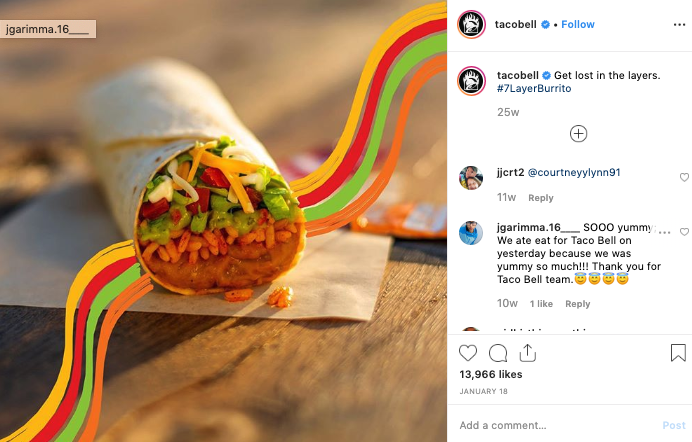Open the three-dot more options menu
The height and width of the screenshot is (442, 692).
point(679,25)
